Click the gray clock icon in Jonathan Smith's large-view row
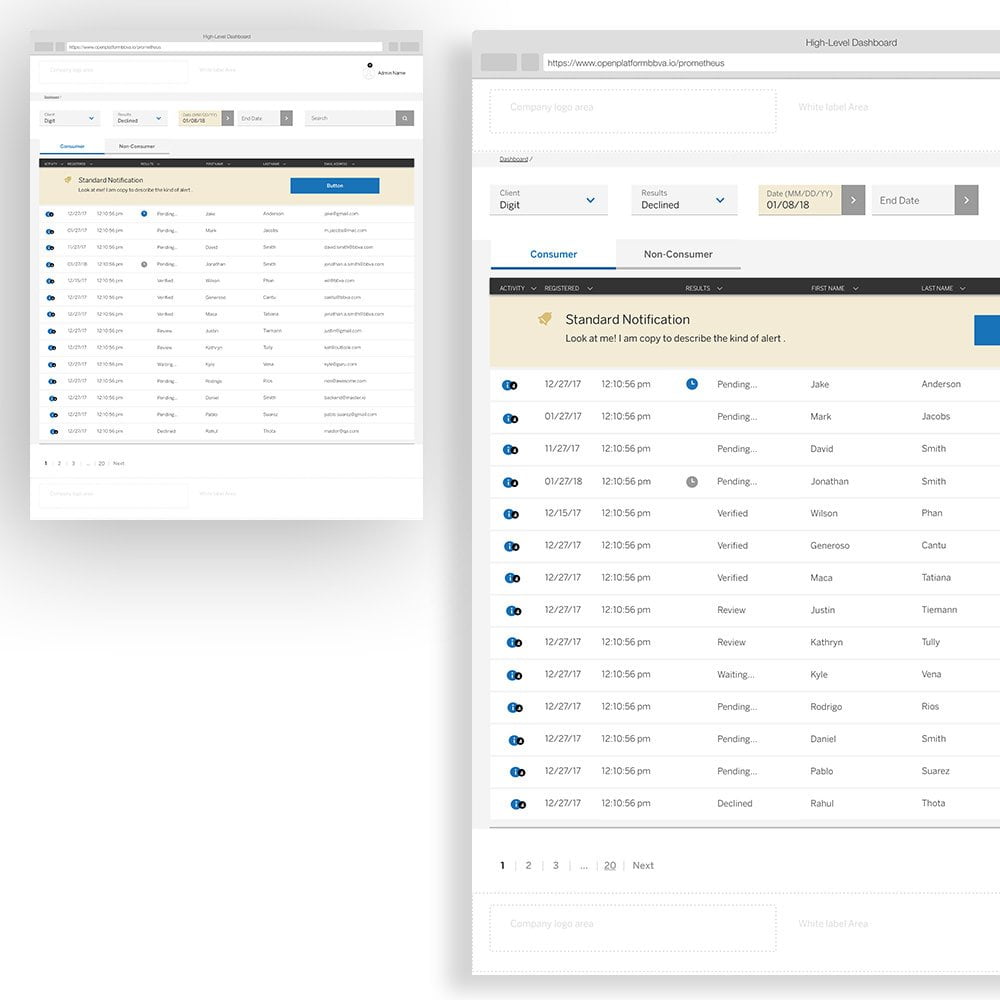Image resolution: width=1000 pixels, height=1000 pixels. 691,481
